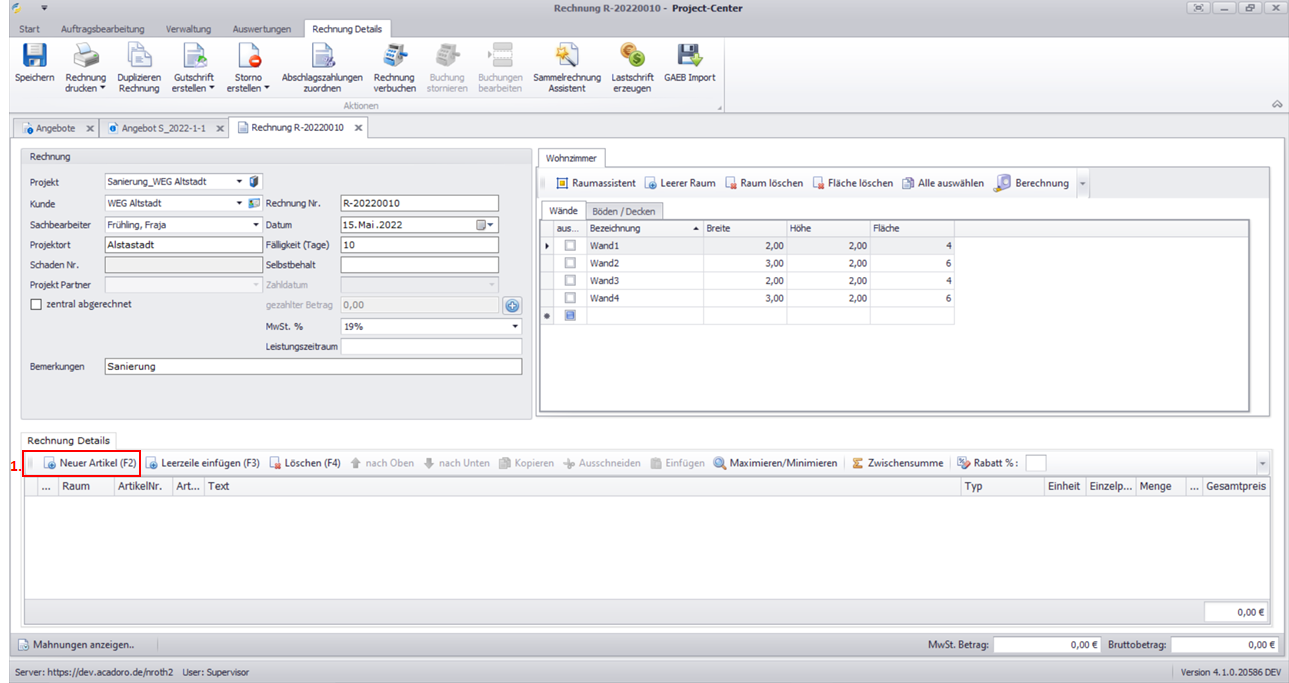Enable the zentral abgerechnet checkbox

point(37,305)
